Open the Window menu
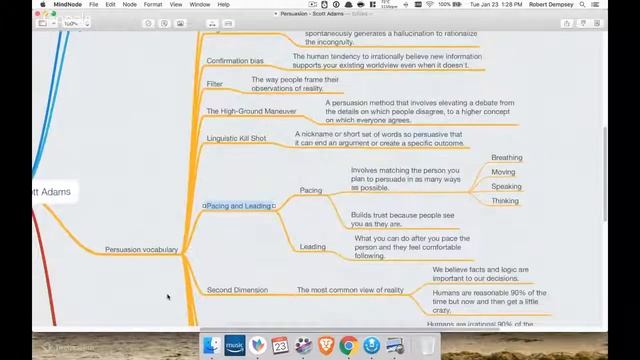 (x=200, y=4)
